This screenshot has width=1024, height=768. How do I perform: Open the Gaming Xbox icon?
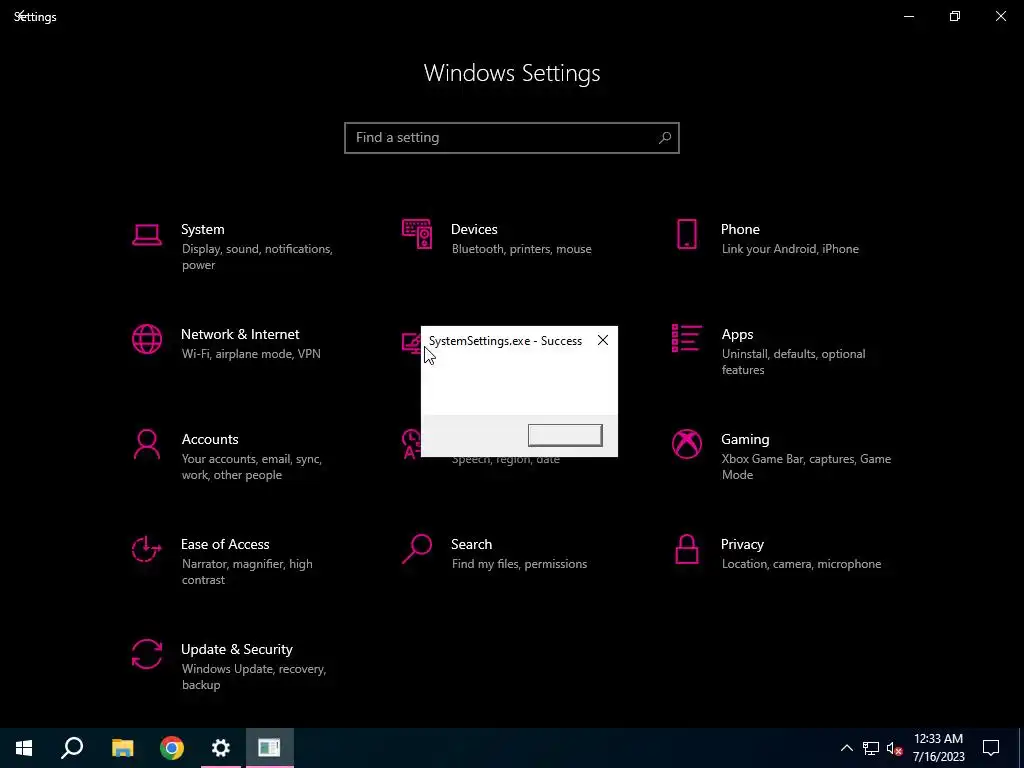click(x=686, y=444)
